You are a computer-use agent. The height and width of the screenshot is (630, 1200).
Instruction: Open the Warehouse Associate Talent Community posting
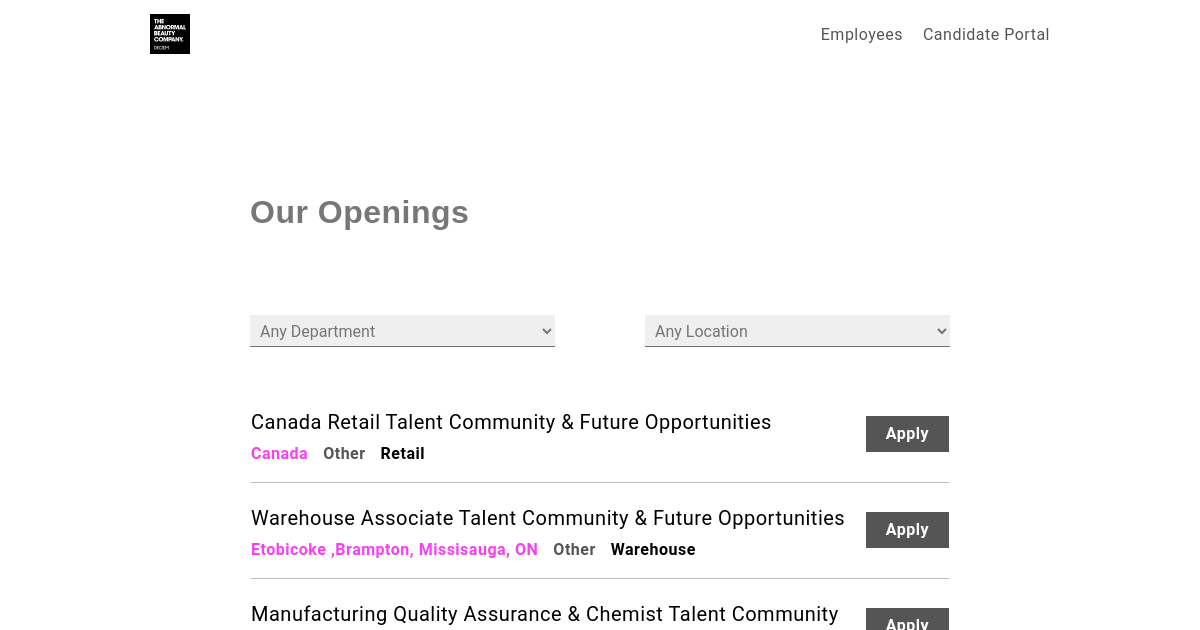click(548, 518)
